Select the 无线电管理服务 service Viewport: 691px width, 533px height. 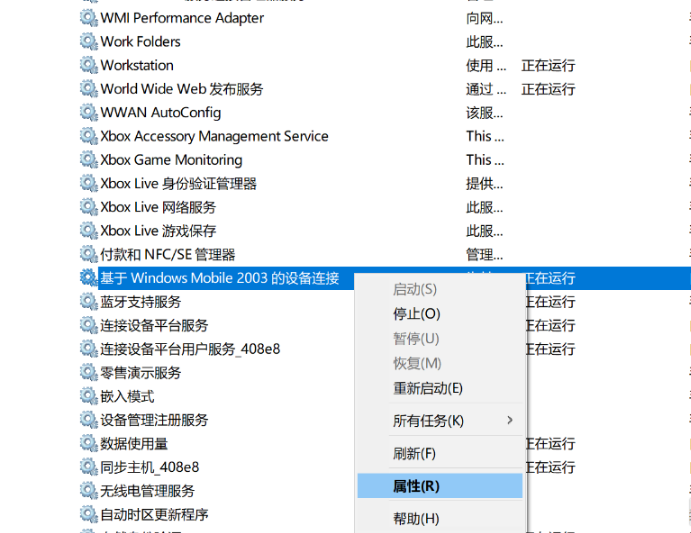pos(147,491)
